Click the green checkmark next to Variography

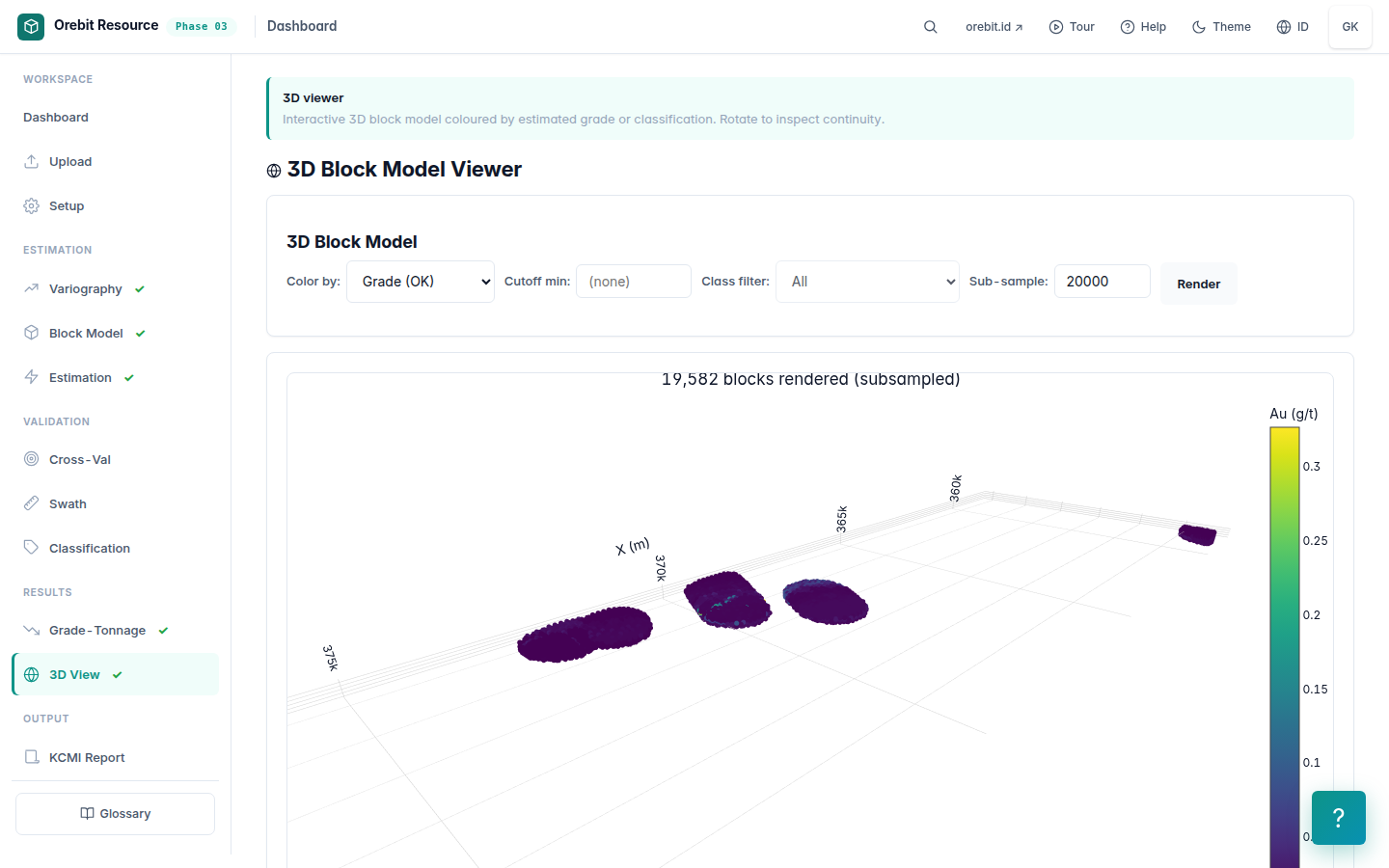pos(140,289)
